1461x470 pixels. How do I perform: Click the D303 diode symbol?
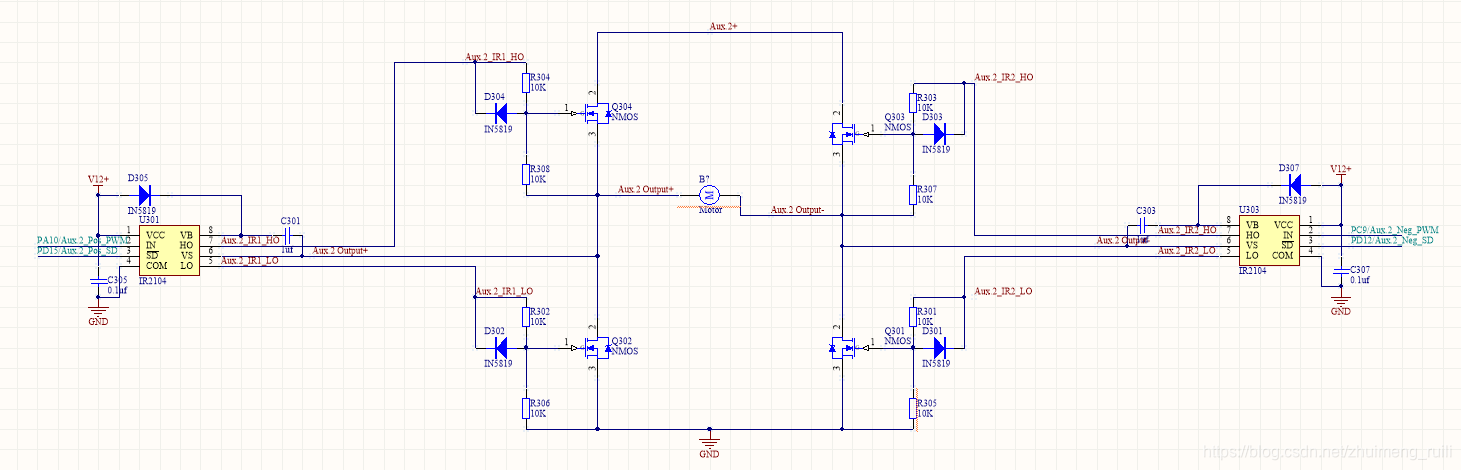pyautogui.click(x=938, y=132)
